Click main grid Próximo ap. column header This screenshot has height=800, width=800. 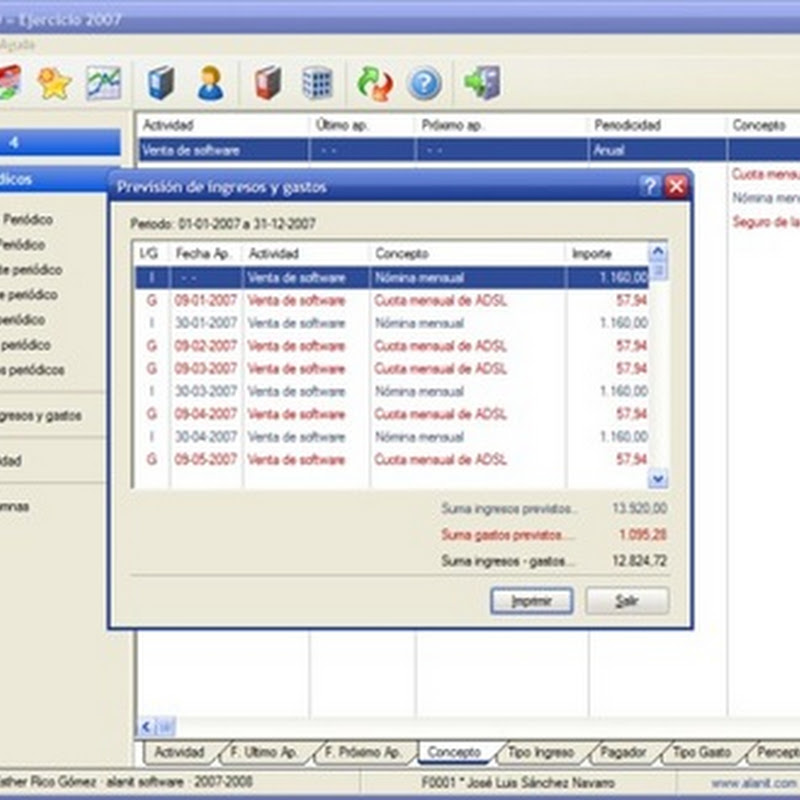tap(502, 125)
